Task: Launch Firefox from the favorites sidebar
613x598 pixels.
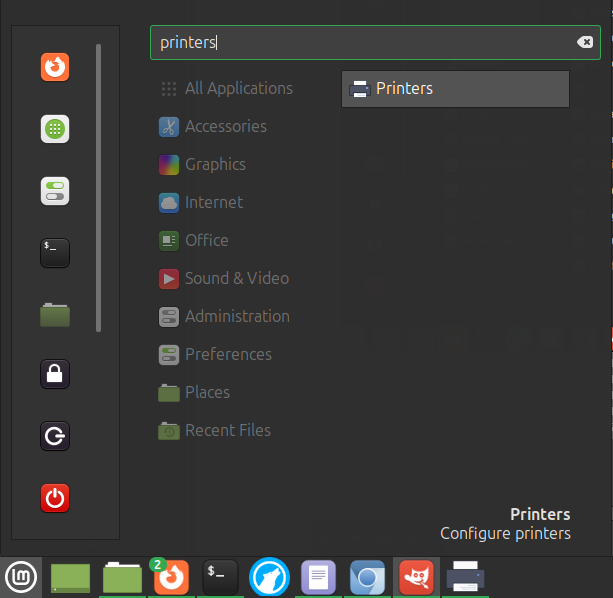Action: (x=55, y=67)
